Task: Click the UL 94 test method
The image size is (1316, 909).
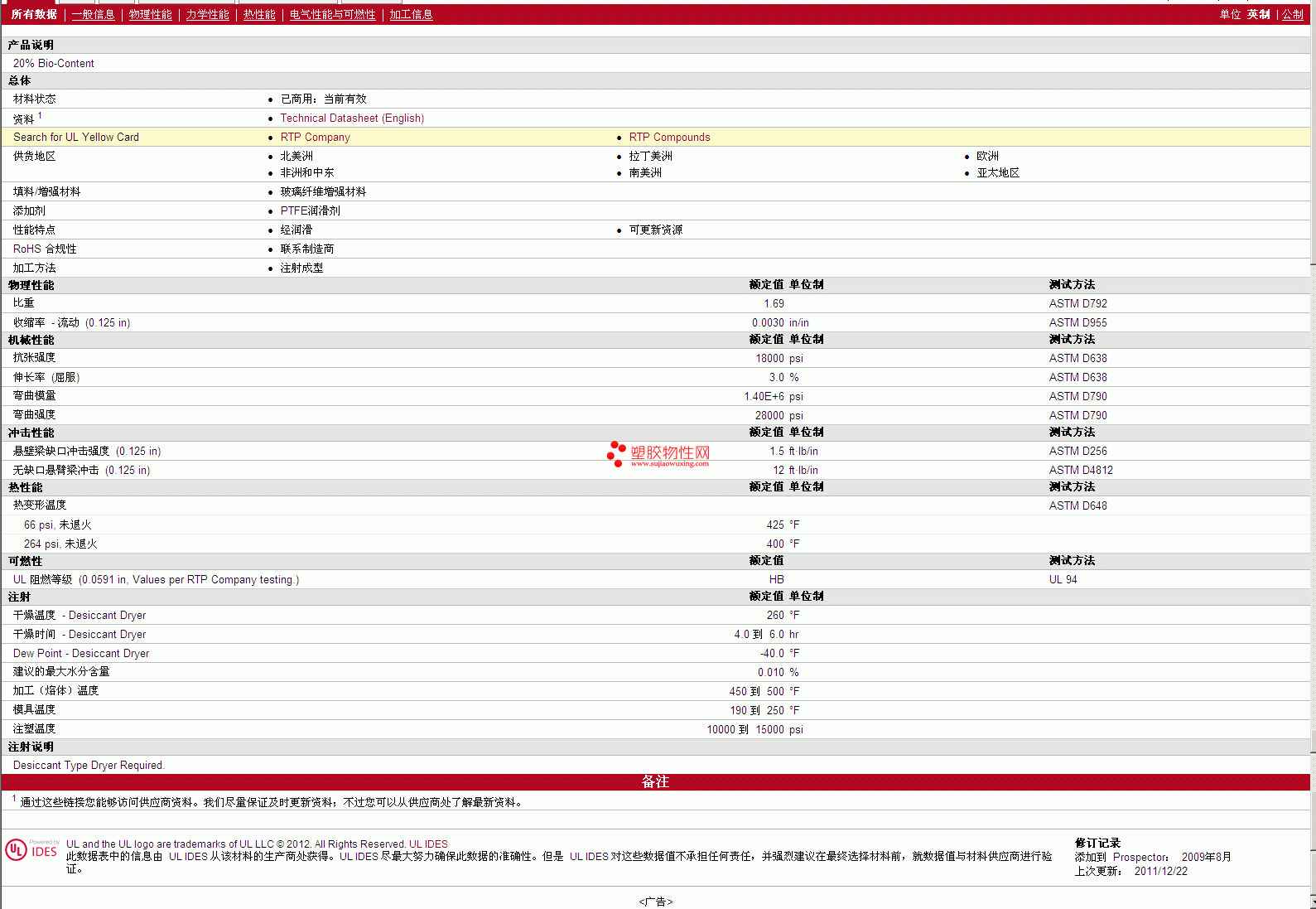Action: [1063, 579]
